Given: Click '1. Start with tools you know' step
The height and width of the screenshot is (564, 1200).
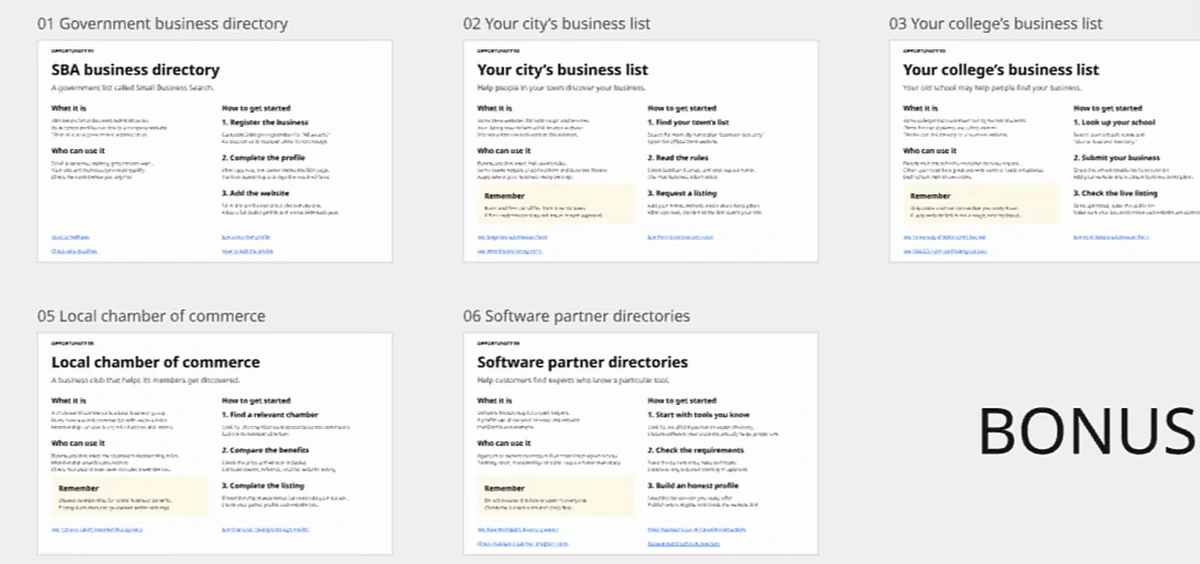Looking at the screenshot, I should pos(697,414).
